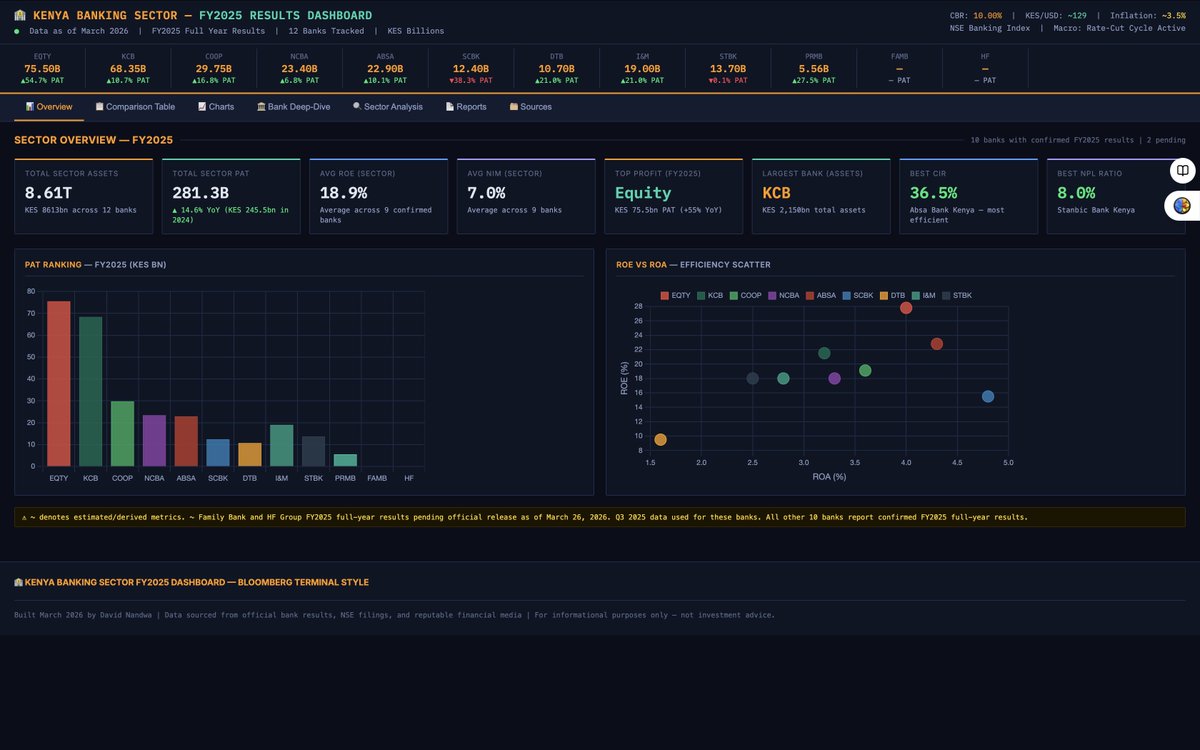
Task: Click the KCB bar in PAT Ranking chart
Action: pyautogui.click(x=91, y=391)
